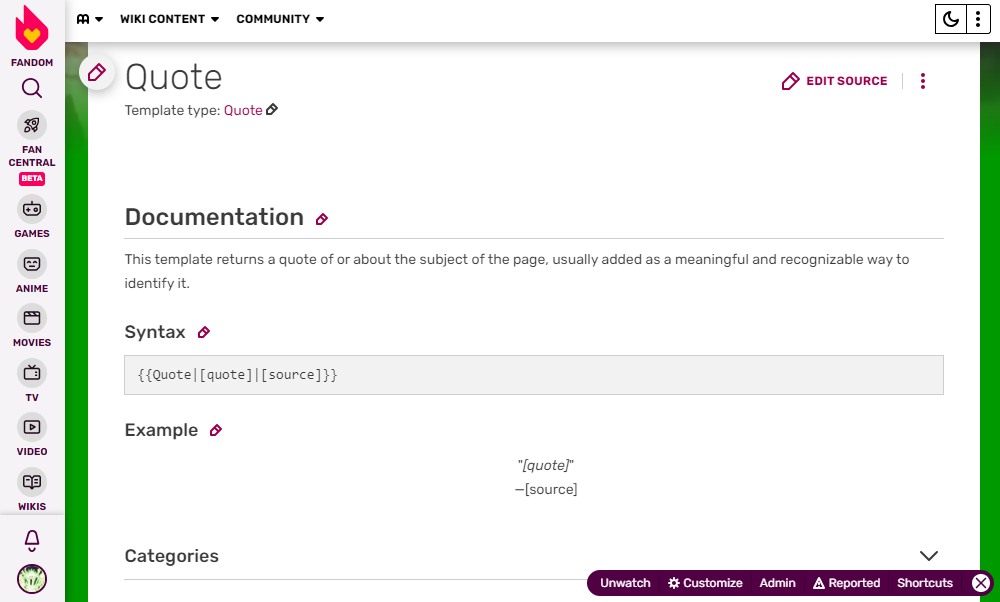Screen dimensions: 1000x602
Task: Open the Wikis book icon
Action: click(32, 482)
